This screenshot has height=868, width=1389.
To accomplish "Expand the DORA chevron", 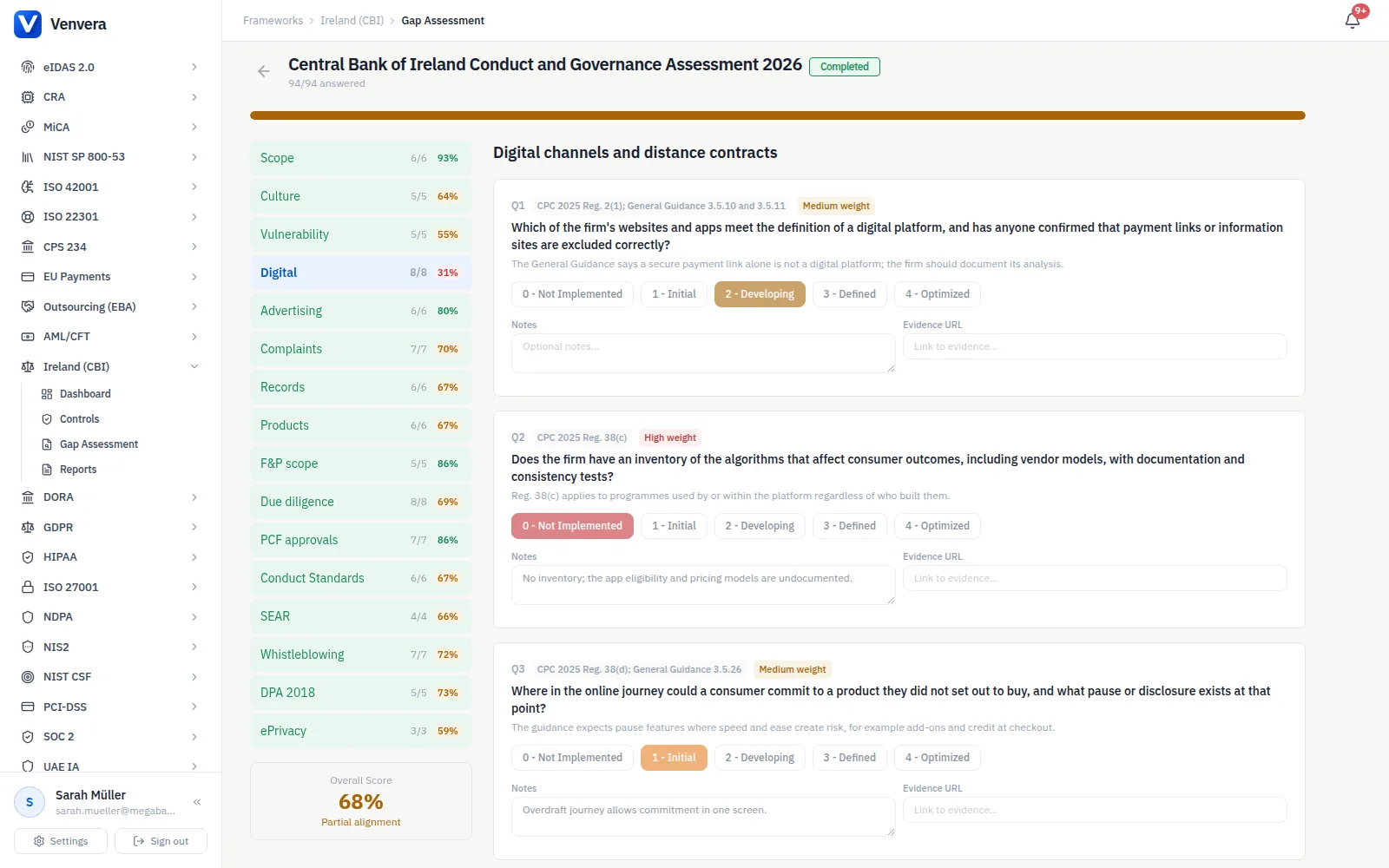I will (x=194, y=497).
